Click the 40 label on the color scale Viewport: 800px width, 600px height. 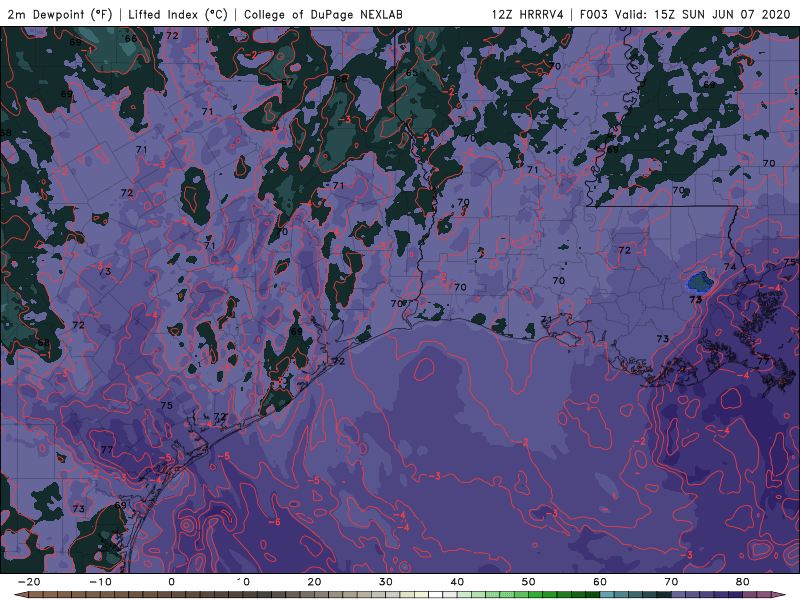coord(457,582)
